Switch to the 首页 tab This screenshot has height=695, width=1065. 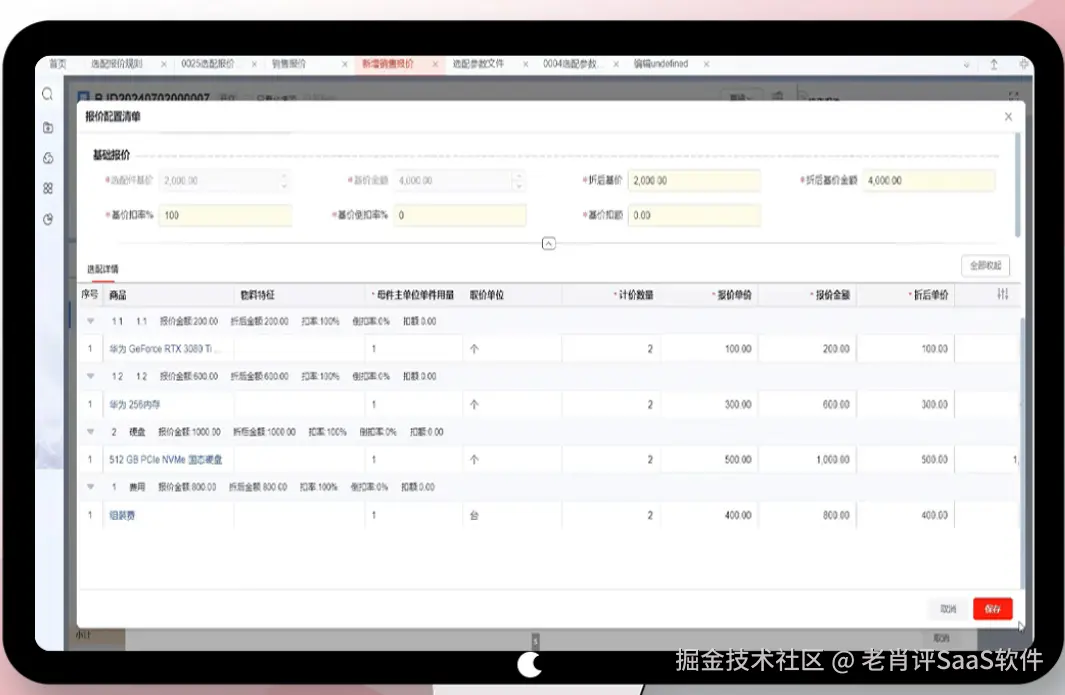click(58, 64)
